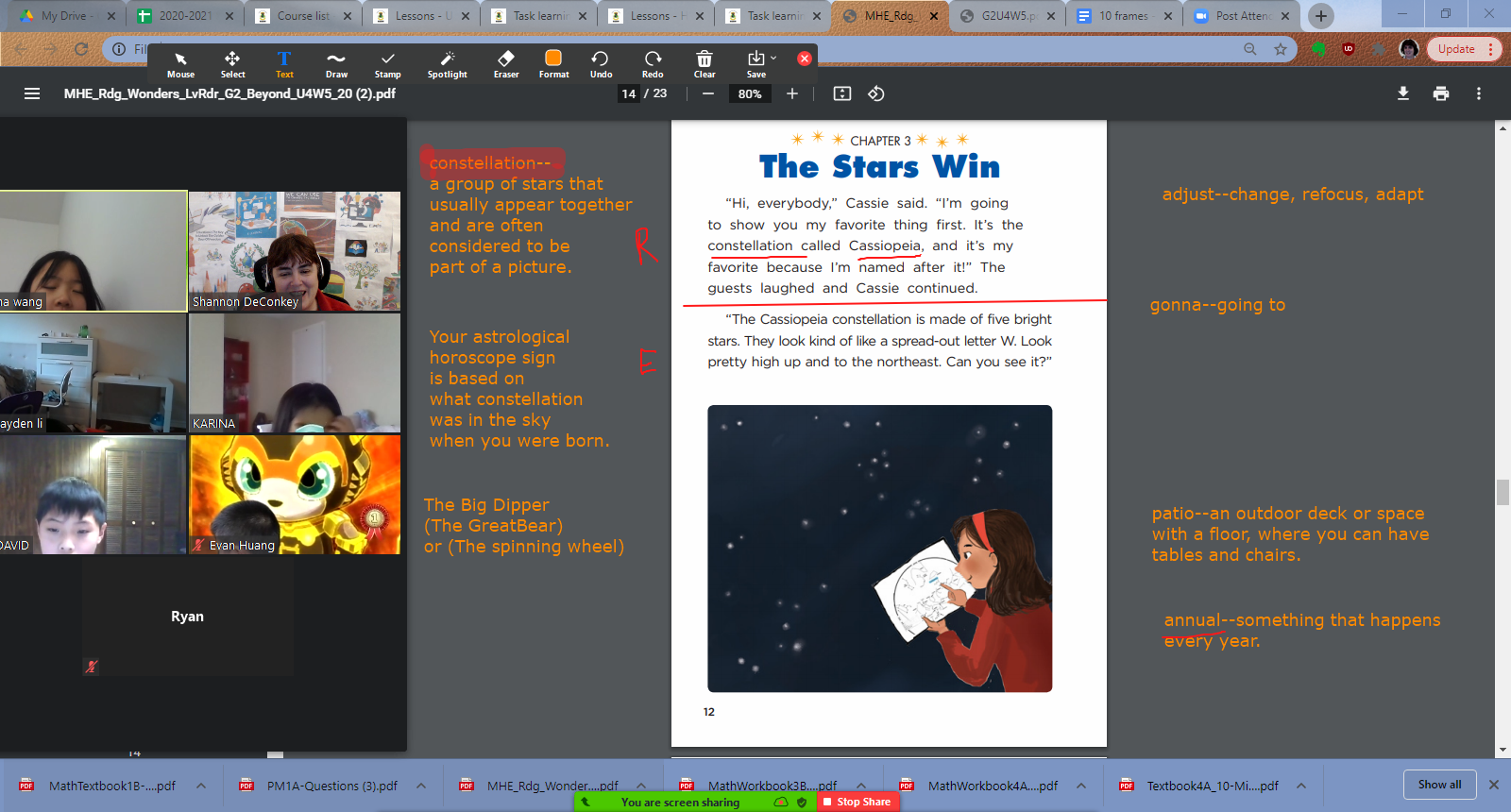
Task: Click the Stop Share button
Action: point(856,802)
